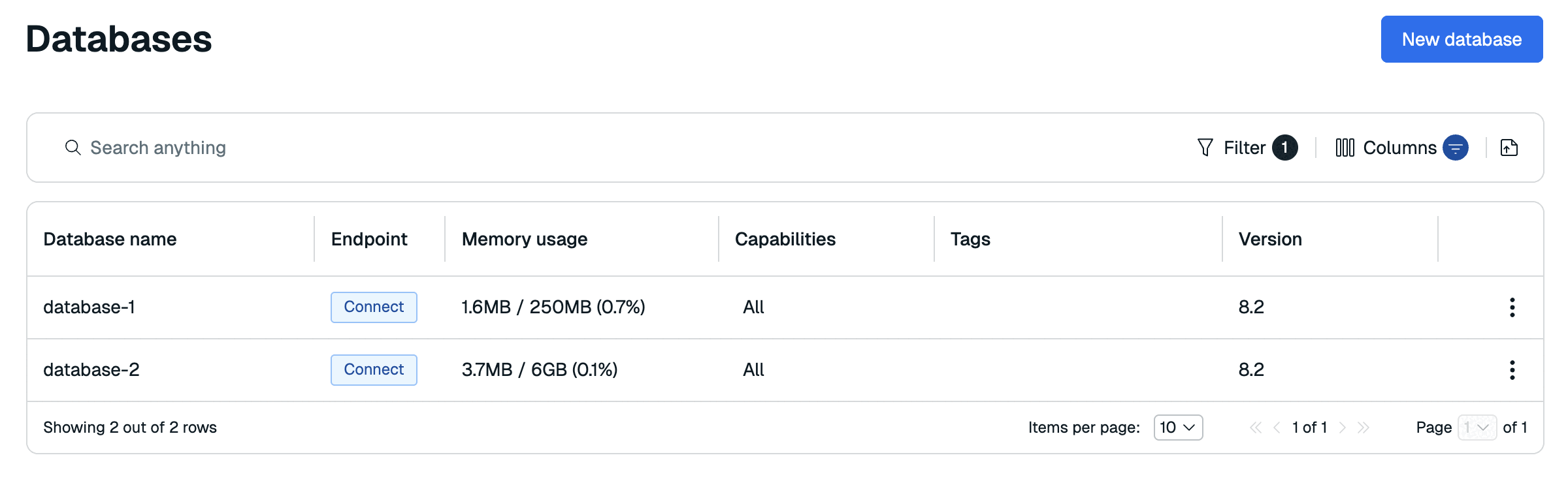Click the next page chevron
Screen dimensions: 1568x483
coord(1343,427)
